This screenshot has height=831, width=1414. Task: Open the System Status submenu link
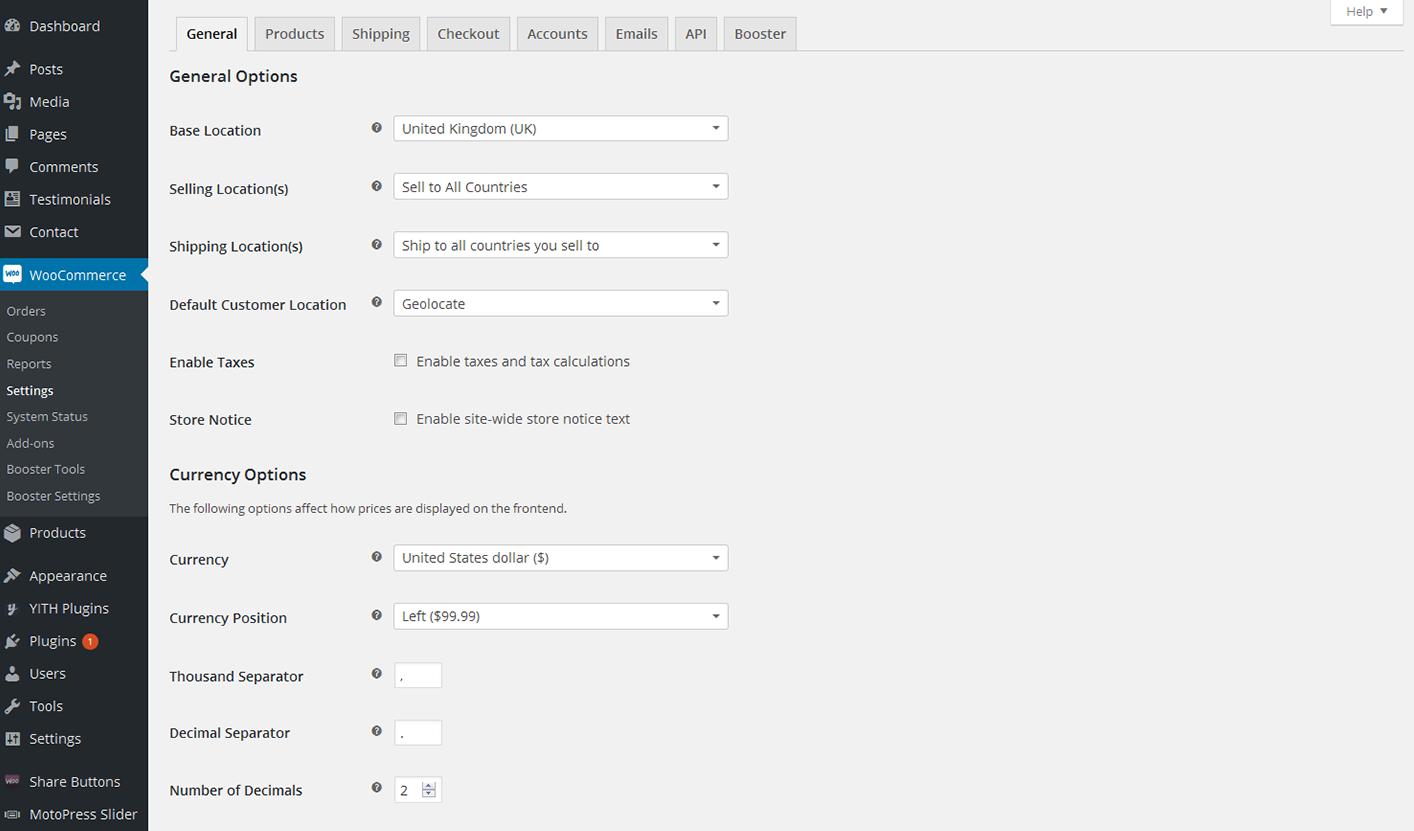click(47, 417)
